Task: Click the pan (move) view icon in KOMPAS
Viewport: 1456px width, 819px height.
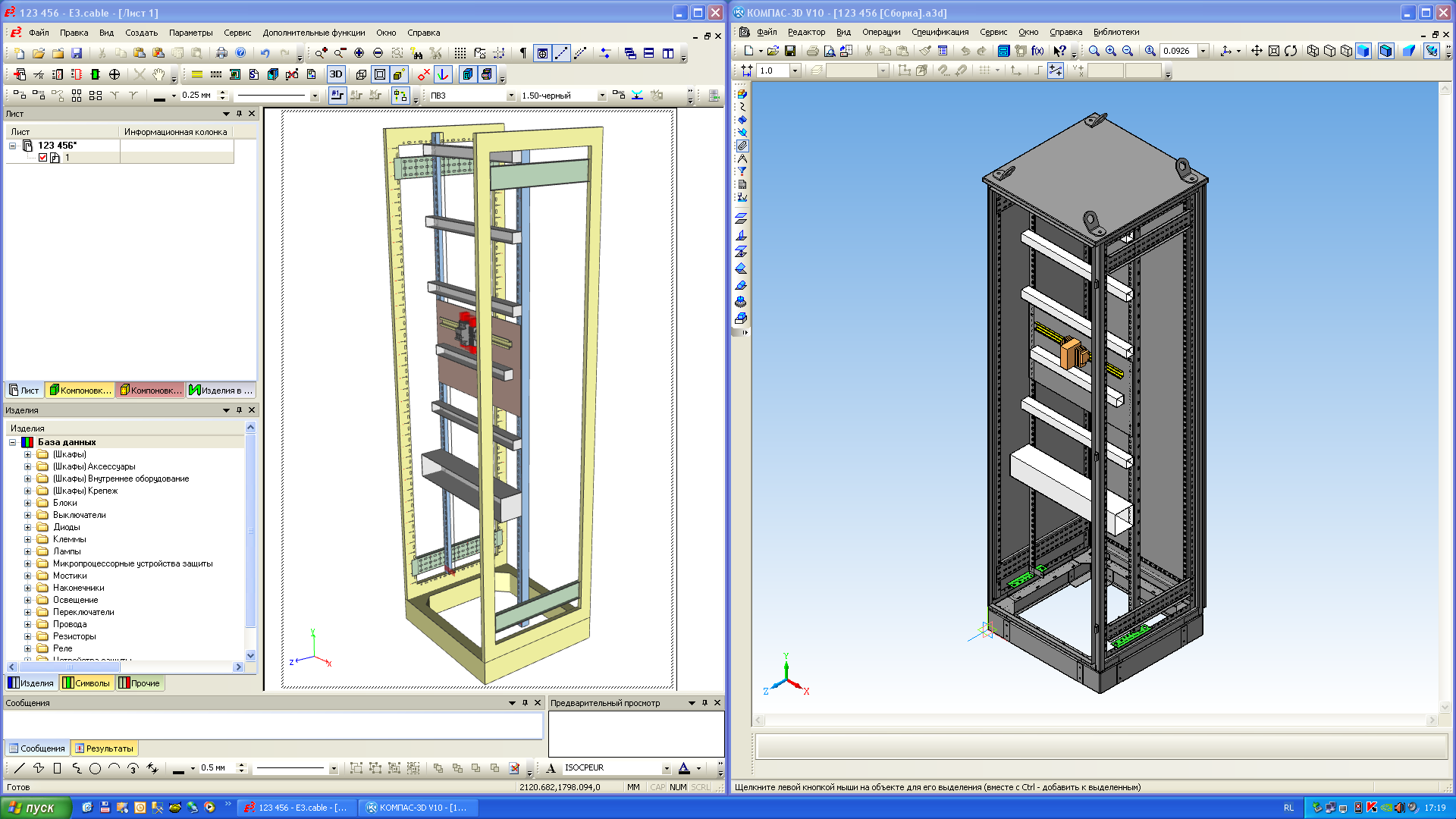Action: (x=1257, y=51)
